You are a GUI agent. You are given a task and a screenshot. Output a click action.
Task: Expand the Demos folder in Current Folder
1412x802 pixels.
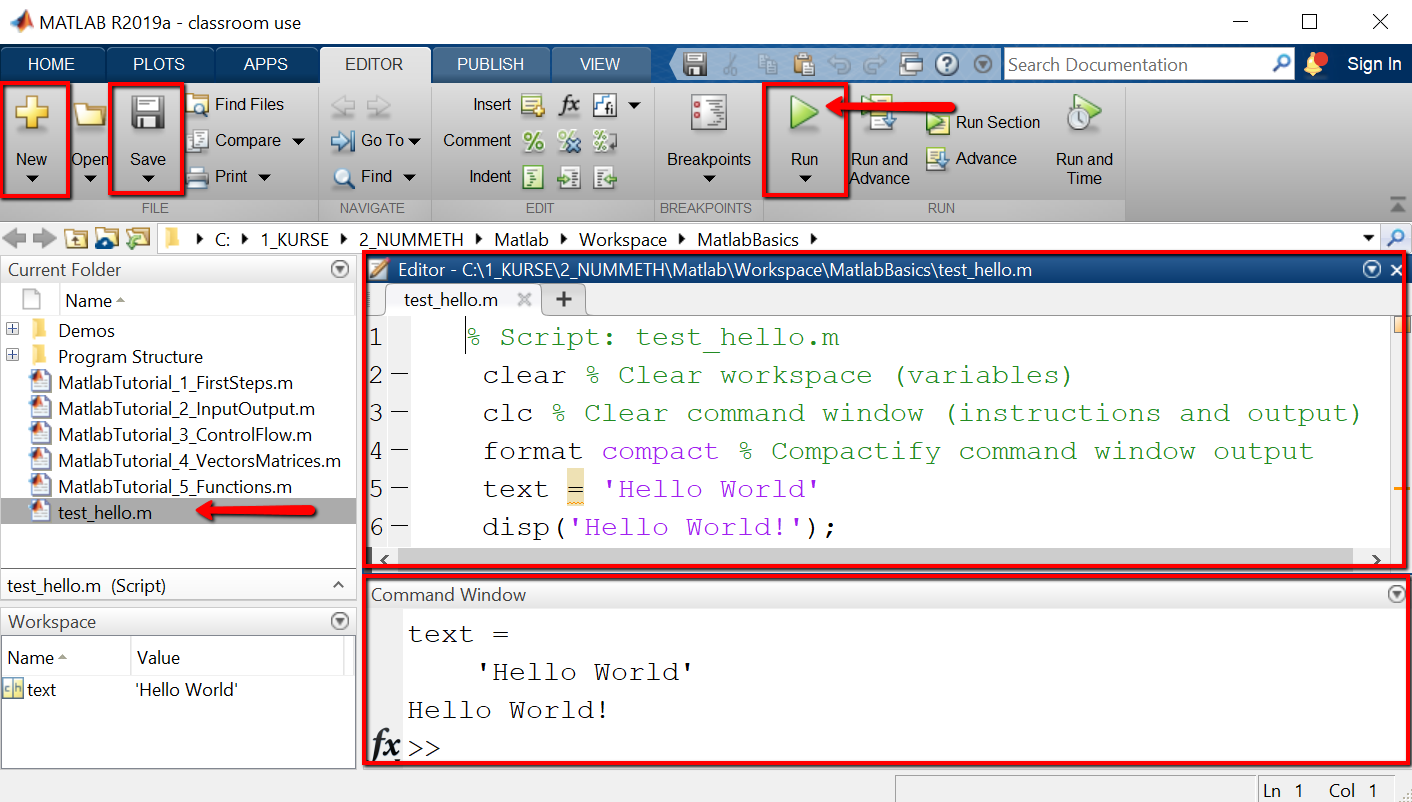(x=10, y=330)
